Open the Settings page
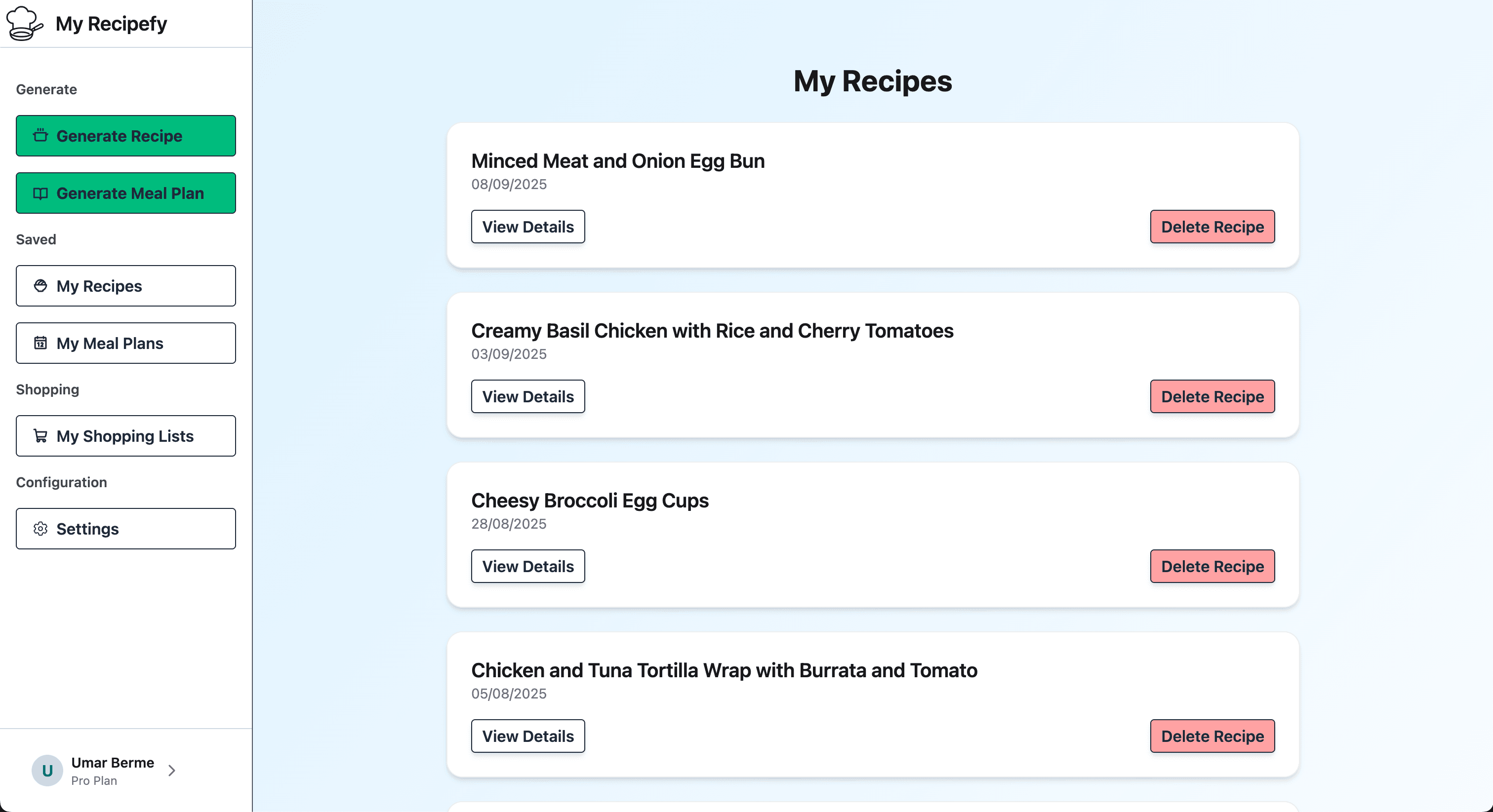The image size is (1493, 812). tap(126, 528)
